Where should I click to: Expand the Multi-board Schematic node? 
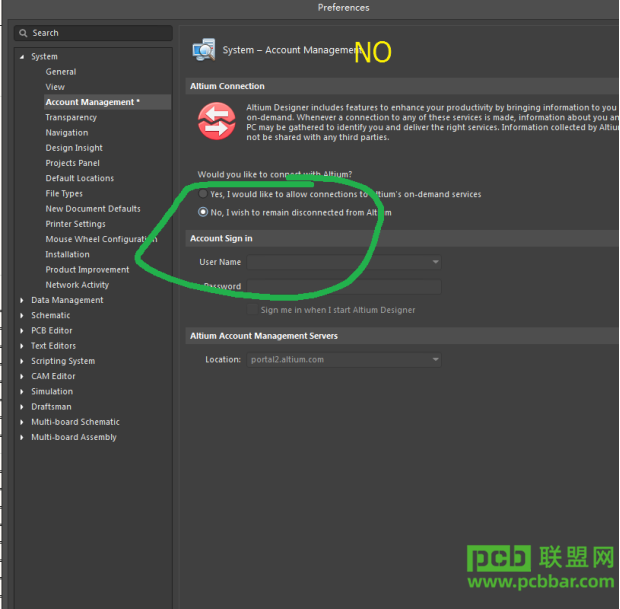click(22, 422)
